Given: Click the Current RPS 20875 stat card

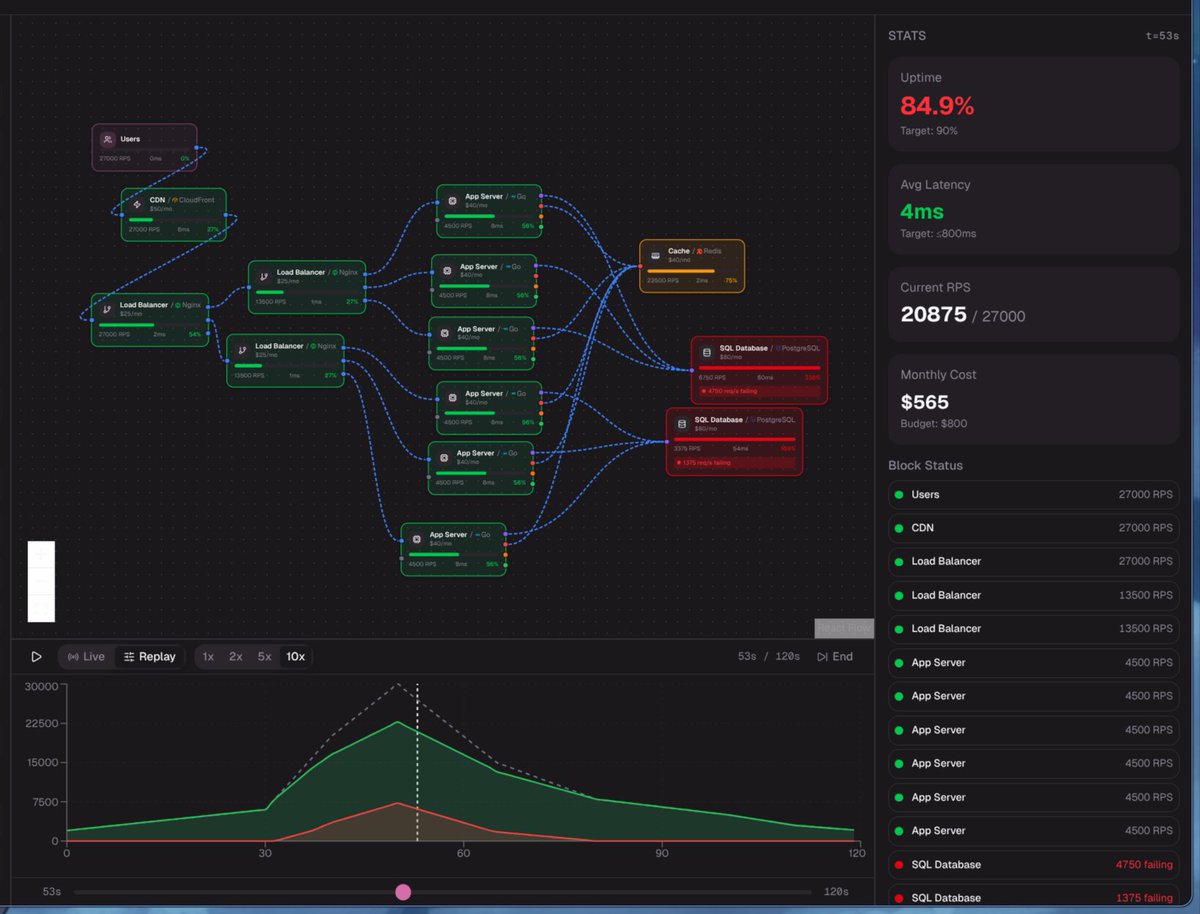Looking at the screenshot, I should 1033,305.
